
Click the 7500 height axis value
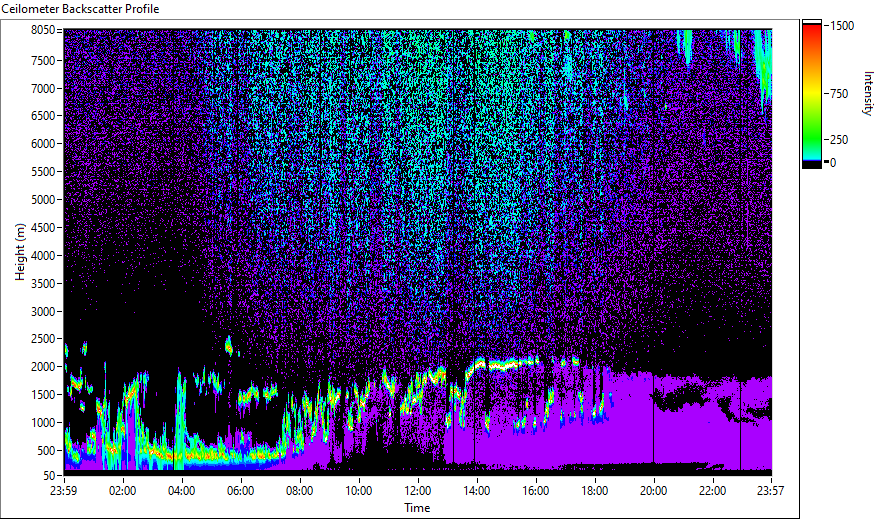43,60
